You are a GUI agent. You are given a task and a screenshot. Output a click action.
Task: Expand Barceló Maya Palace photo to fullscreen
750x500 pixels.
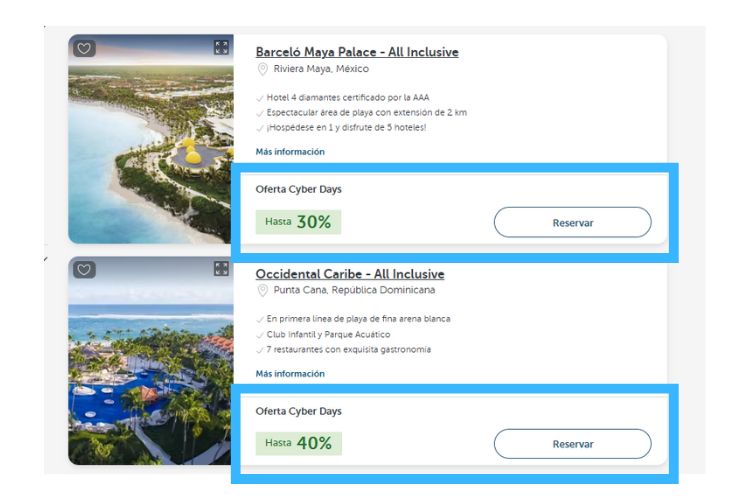point(221,48)
